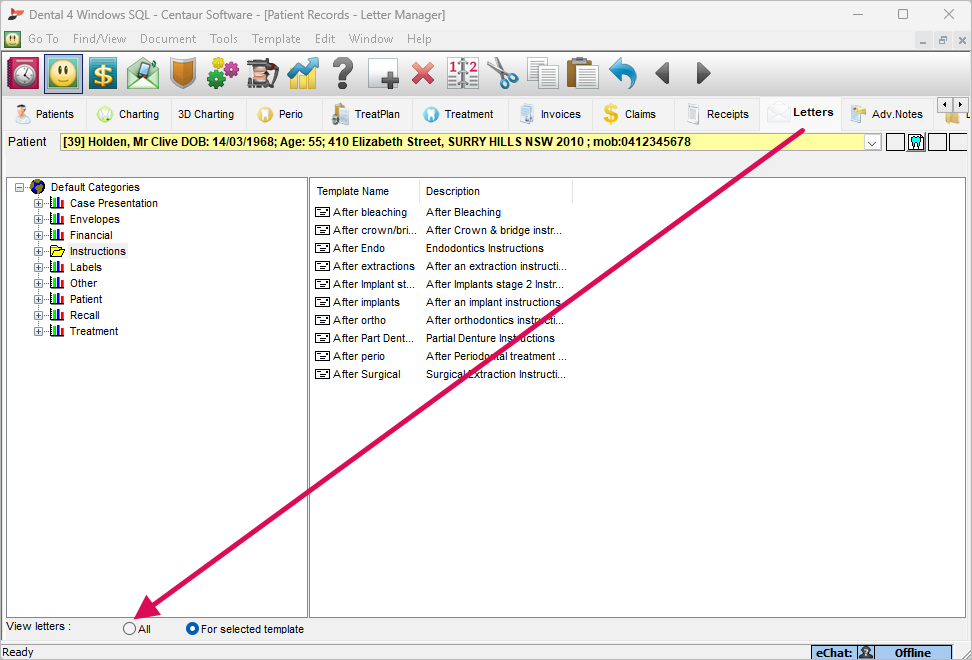Sort by Description column header
This screenshot has height=660, width=972.
coord(495,191)
